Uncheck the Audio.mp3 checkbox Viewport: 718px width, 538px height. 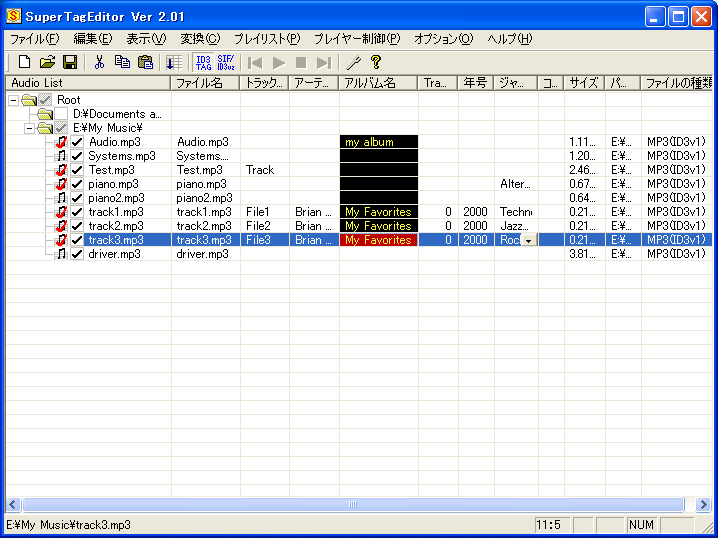point(77,142)
